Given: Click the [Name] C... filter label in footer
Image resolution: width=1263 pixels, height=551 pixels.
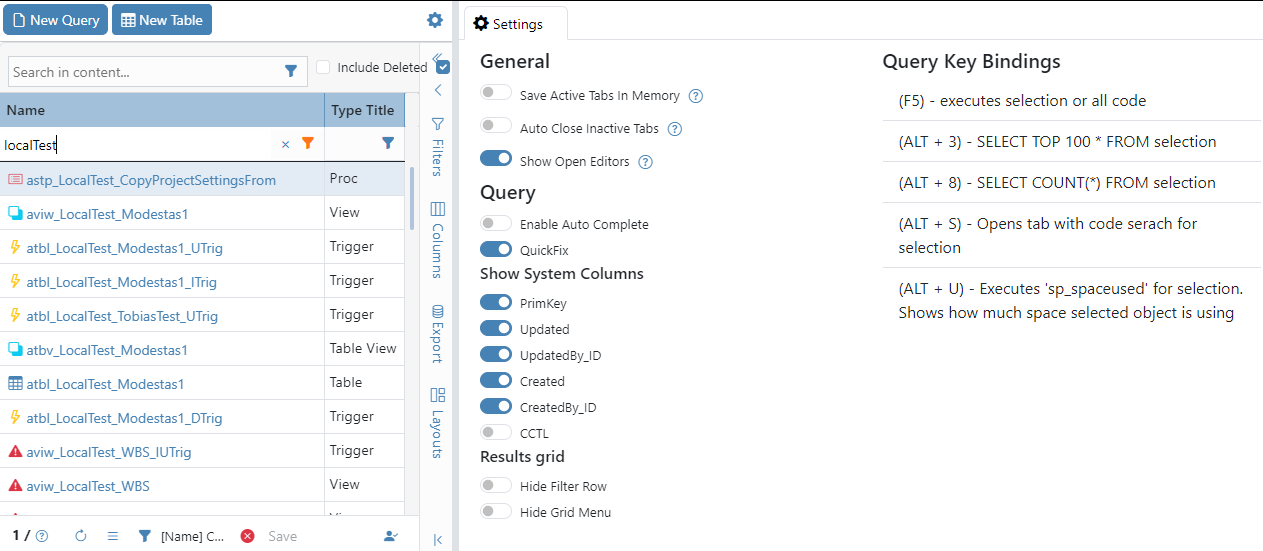Looking at the screenshot, I should click(193, 536).
